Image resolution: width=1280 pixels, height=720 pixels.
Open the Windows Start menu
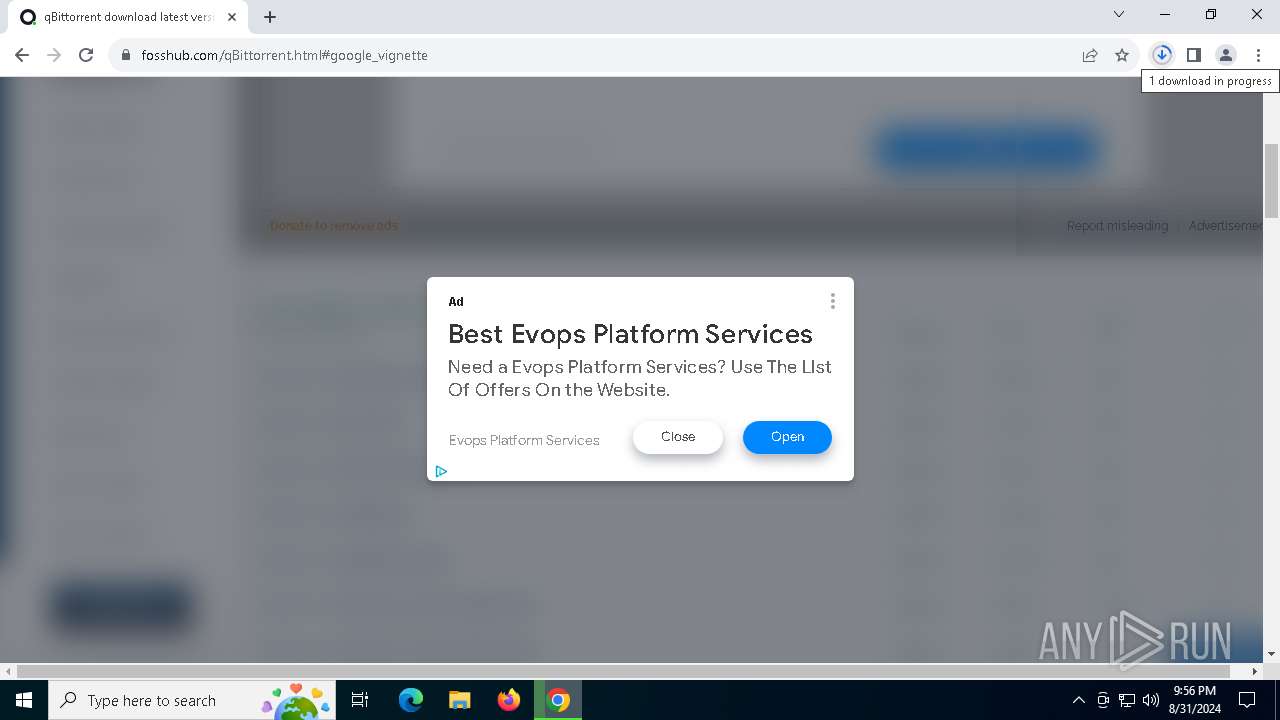point(24,700)
